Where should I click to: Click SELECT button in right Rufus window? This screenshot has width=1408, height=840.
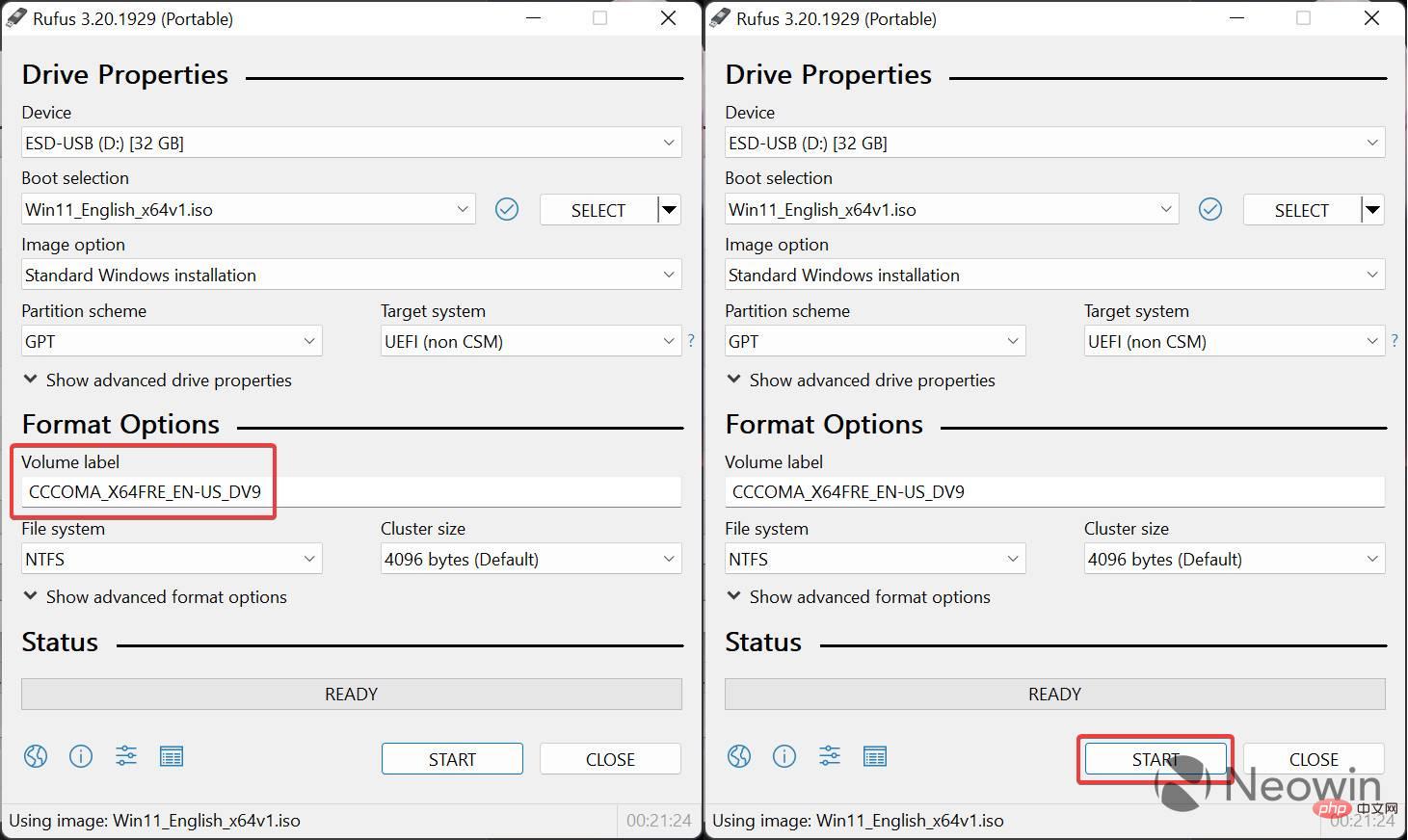[1302, 210]
